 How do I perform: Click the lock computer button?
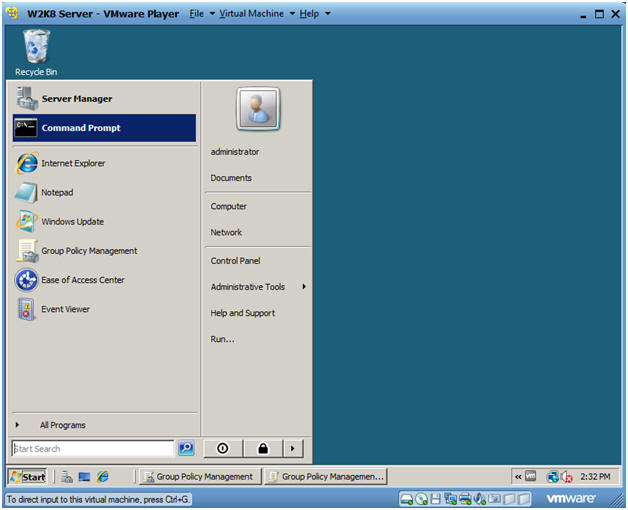[263, 448]
